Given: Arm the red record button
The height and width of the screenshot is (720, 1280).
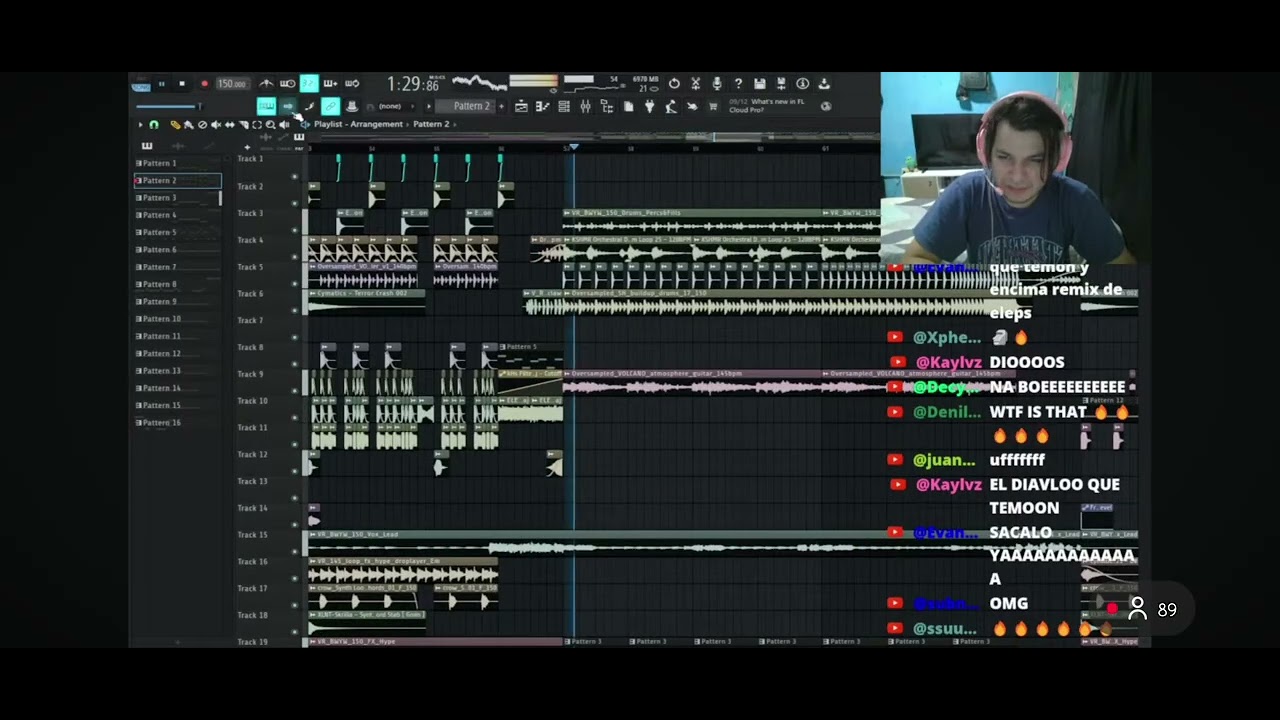Looking at the screenshot, I should click(204, 84).
